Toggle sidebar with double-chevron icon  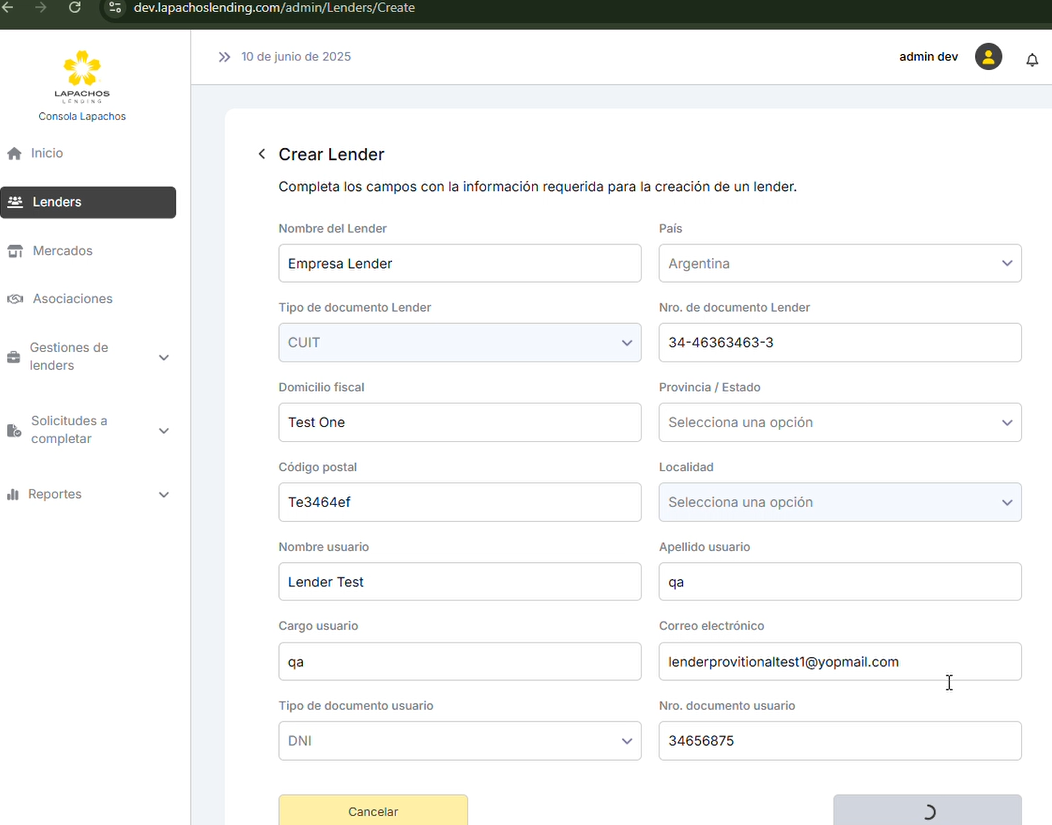coord(224,57)
